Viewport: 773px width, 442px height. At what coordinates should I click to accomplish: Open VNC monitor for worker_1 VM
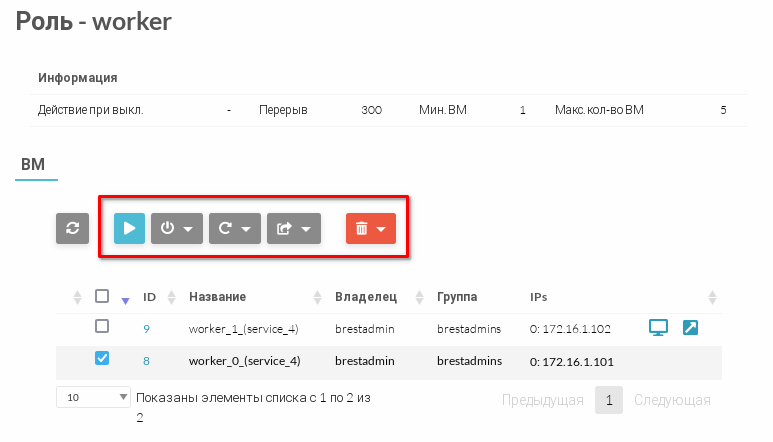658,328
